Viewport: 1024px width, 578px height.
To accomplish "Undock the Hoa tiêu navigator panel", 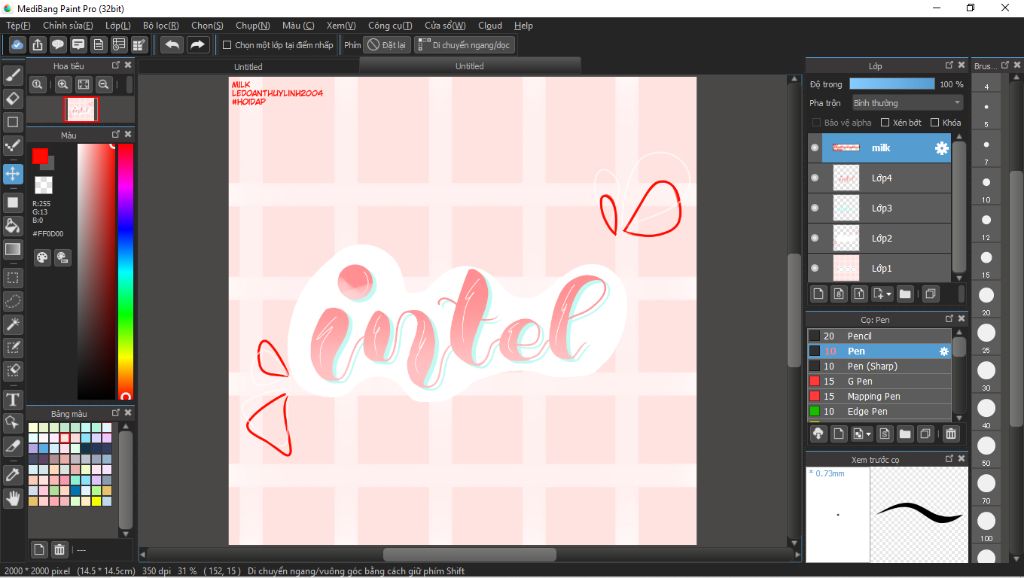I will click(x=116, y=65).
